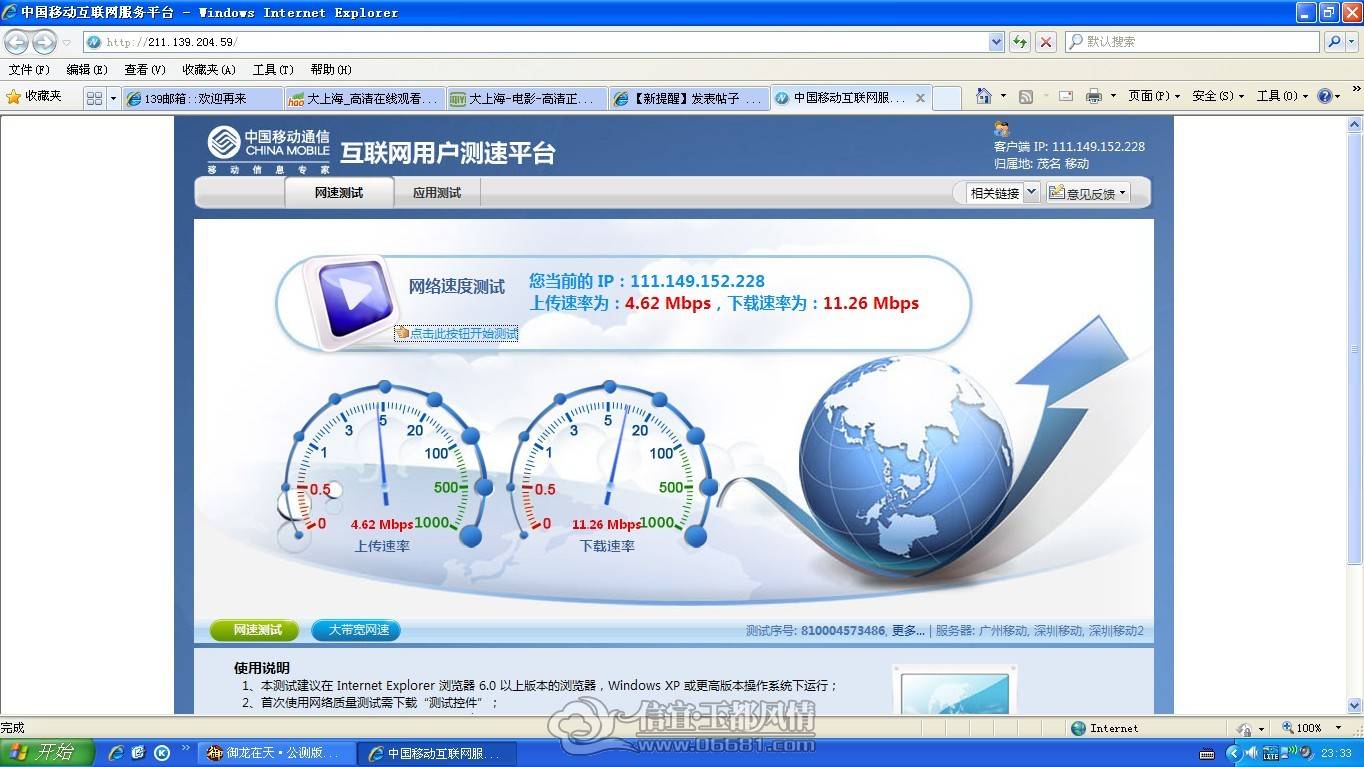1364x767 pixels.
Task: Click the volume tray icon
Action: [1252, 753]
